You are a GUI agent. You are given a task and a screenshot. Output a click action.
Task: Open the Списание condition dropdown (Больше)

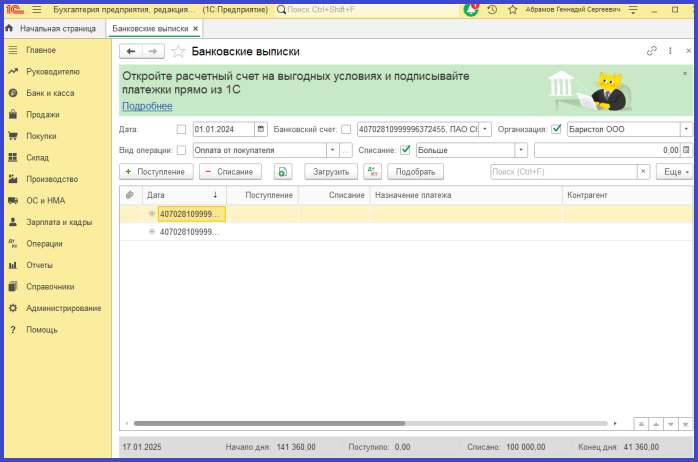pos(521,151)
